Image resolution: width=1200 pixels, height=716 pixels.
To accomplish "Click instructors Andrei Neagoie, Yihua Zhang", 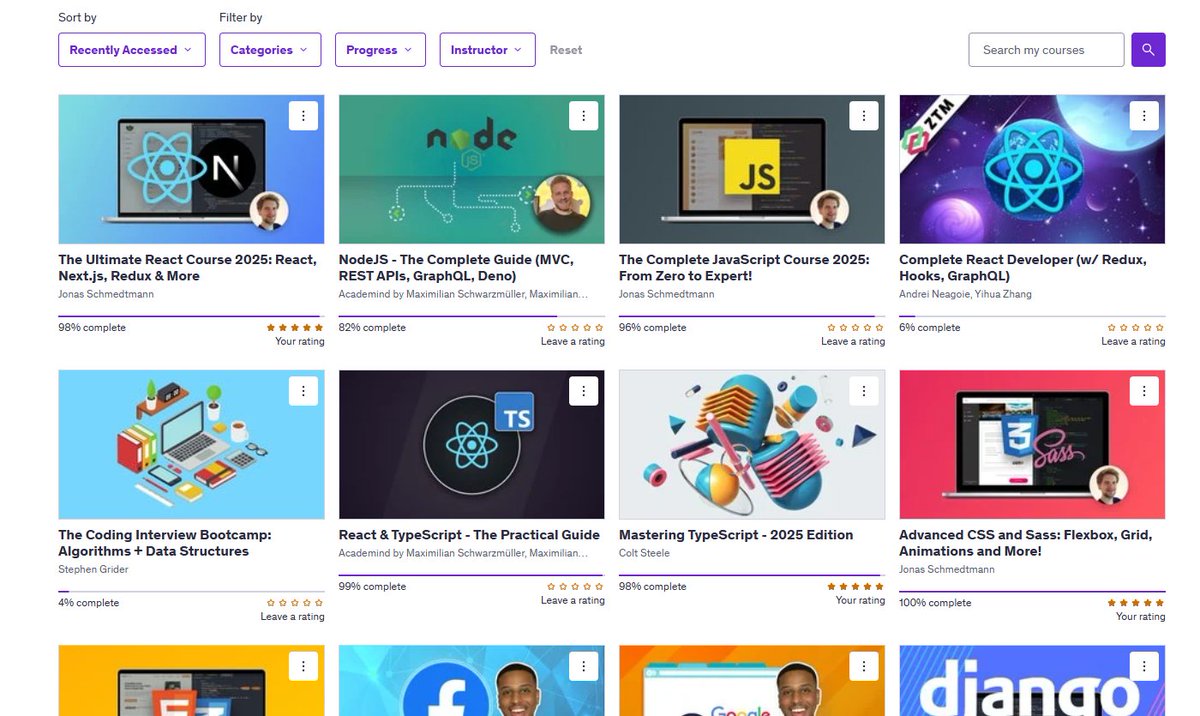I will tap(965, 294).
